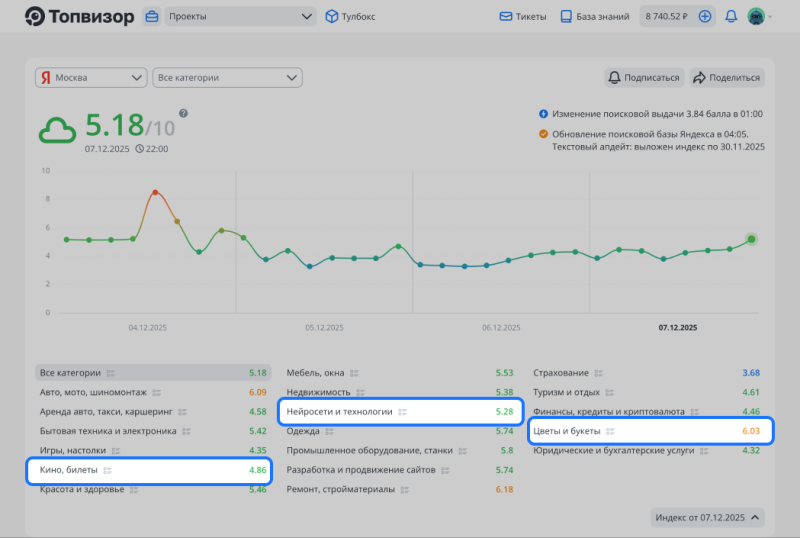Open the projects briefcase icon
This screenshot has height=538, width=800.
pos(151,16)
